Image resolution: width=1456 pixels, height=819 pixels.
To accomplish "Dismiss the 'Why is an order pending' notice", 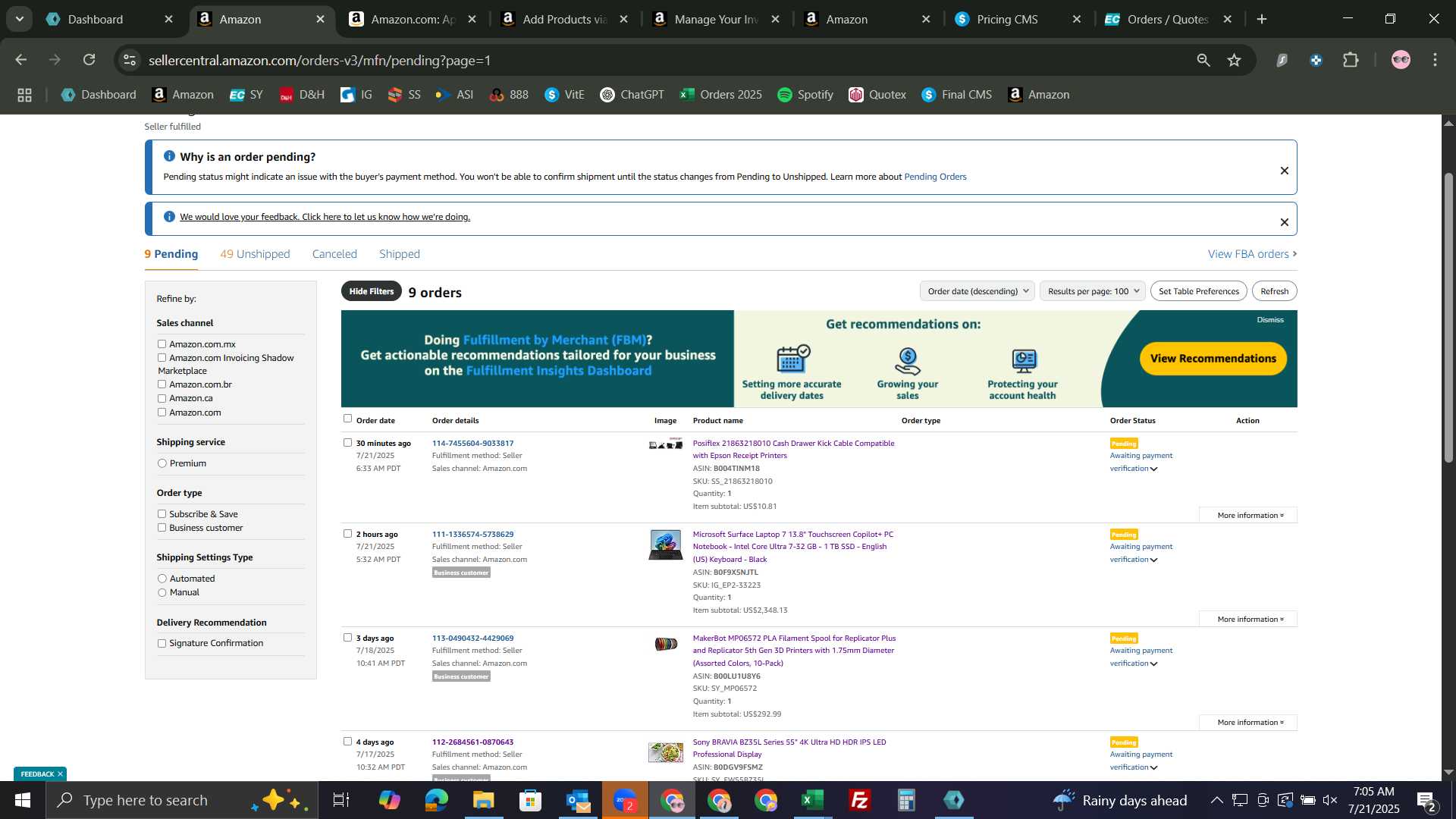I will click(x=1285, y=171).
